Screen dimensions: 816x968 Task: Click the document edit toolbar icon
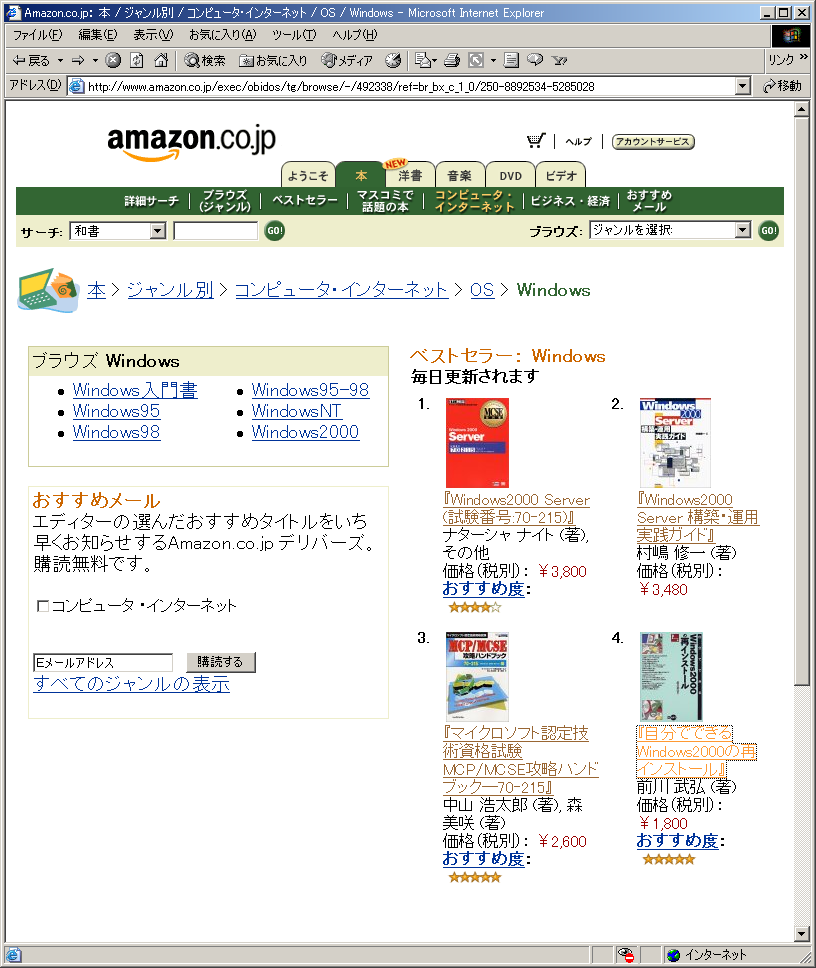511,60
